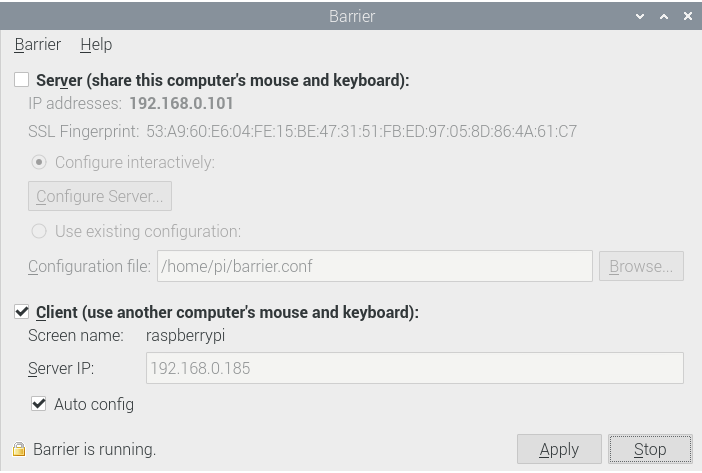Click the Configure Server... button

pyautogui.click(x=100, y=196)
